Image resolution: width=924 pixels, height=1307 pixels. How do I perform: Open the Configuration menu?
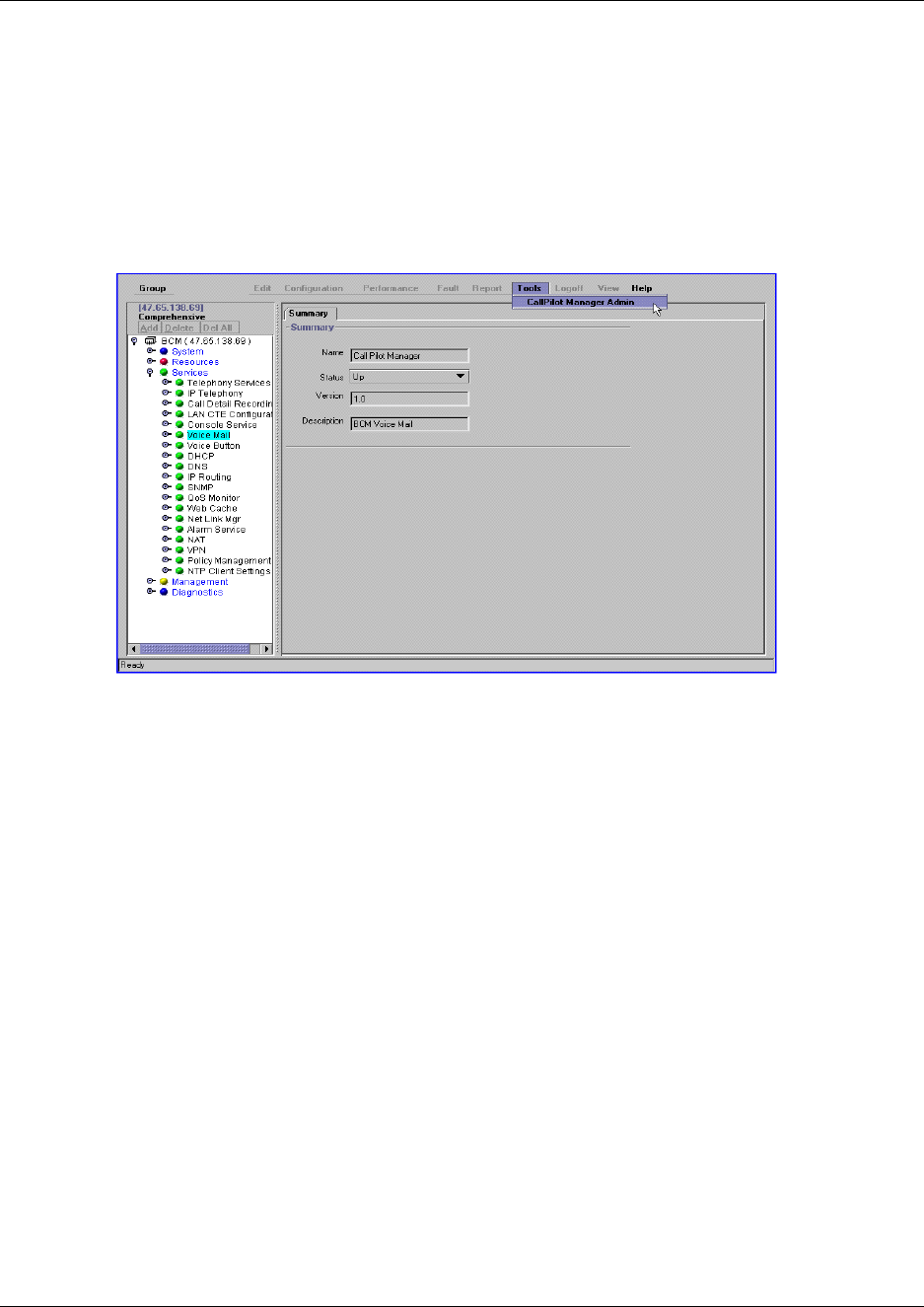[x=314, y=289]
